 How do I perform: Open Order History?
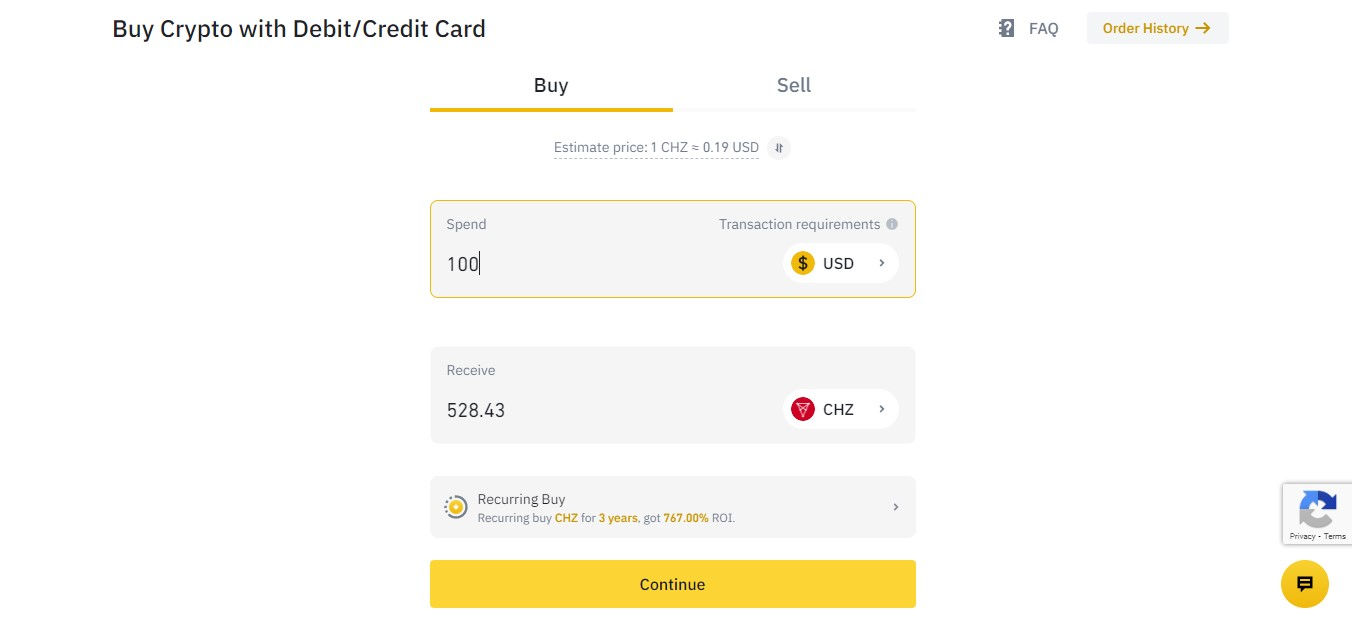[x=1157, y=28]
